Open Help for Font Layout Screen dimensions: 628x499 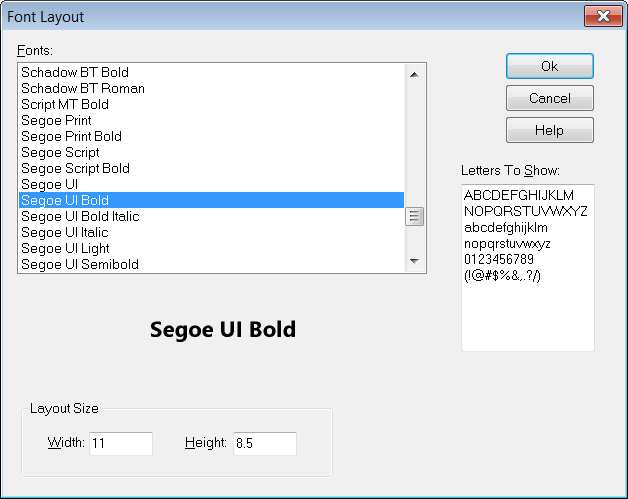point(549,130)
